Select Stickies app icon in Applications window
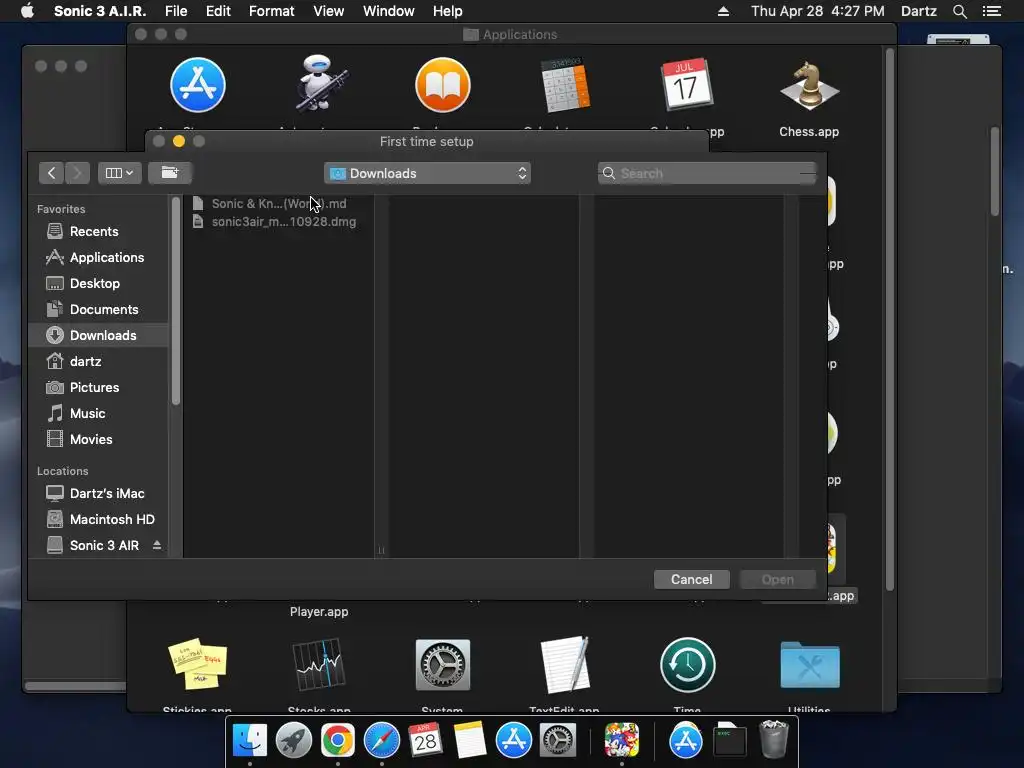This screenshot has width=1024, height=768. [x=198, y=665]
